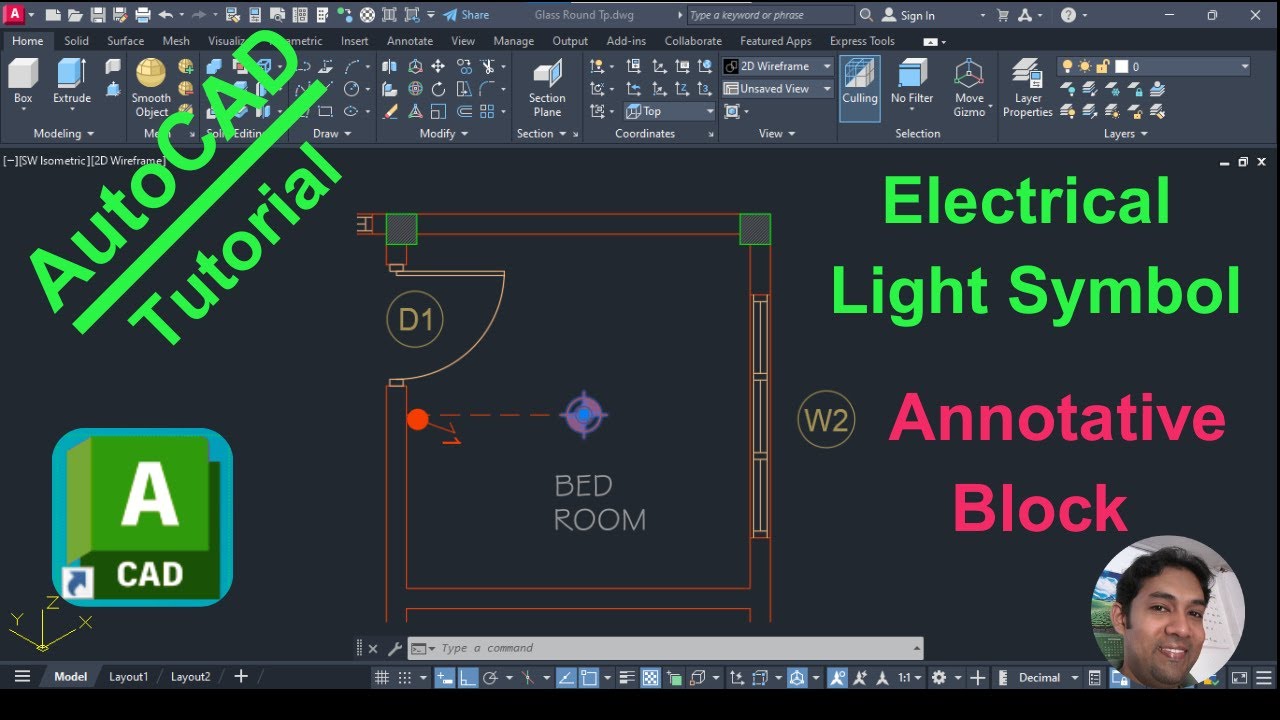The width and height of the screenshot is (1280, 720).
Task: Open the Autodesk App Store cart icon
Action: click(1003, 15)
